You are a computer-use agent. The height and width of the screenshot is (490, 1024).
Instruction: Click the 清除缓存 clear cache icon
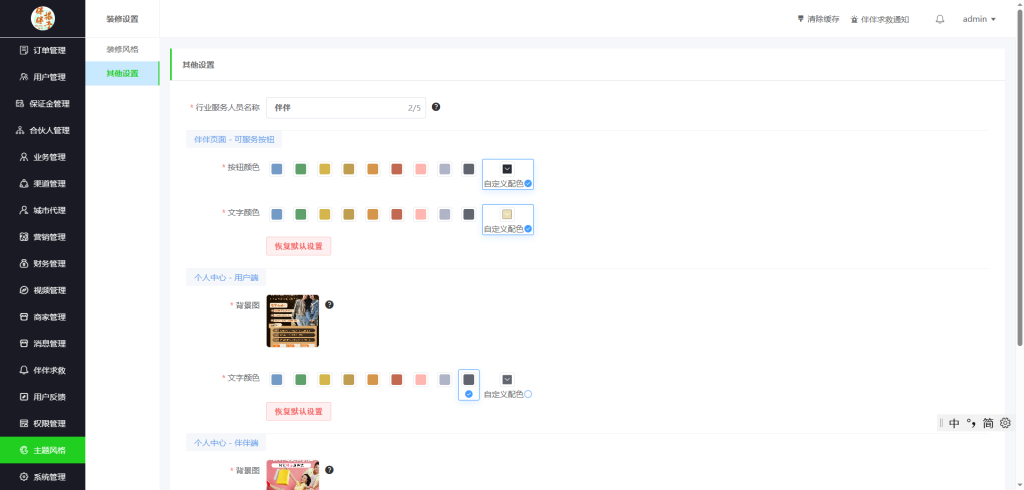click(800, 19)
